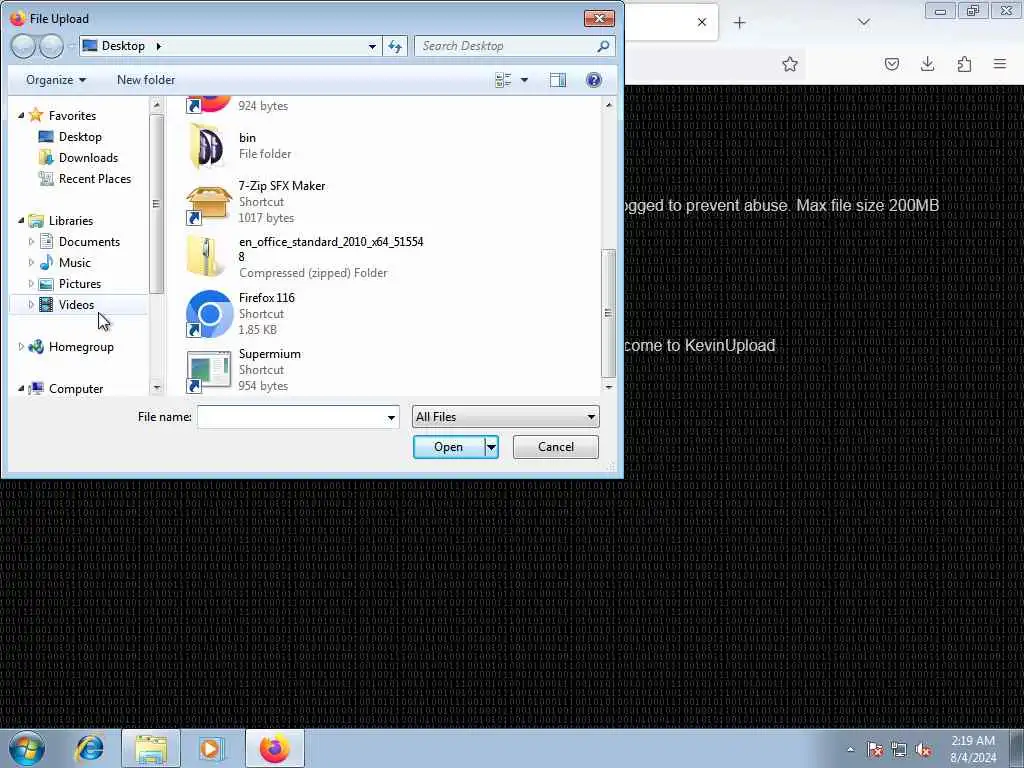Viewport: 1024px width, 768px height.
Task: Close the current Firefox tab
Action: click(x=701, y=22)
